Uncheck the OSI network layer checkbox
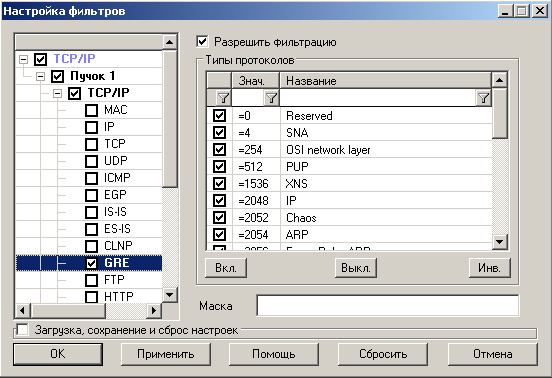The height and width of the screenshot is (378, 552). pos(219,149)
